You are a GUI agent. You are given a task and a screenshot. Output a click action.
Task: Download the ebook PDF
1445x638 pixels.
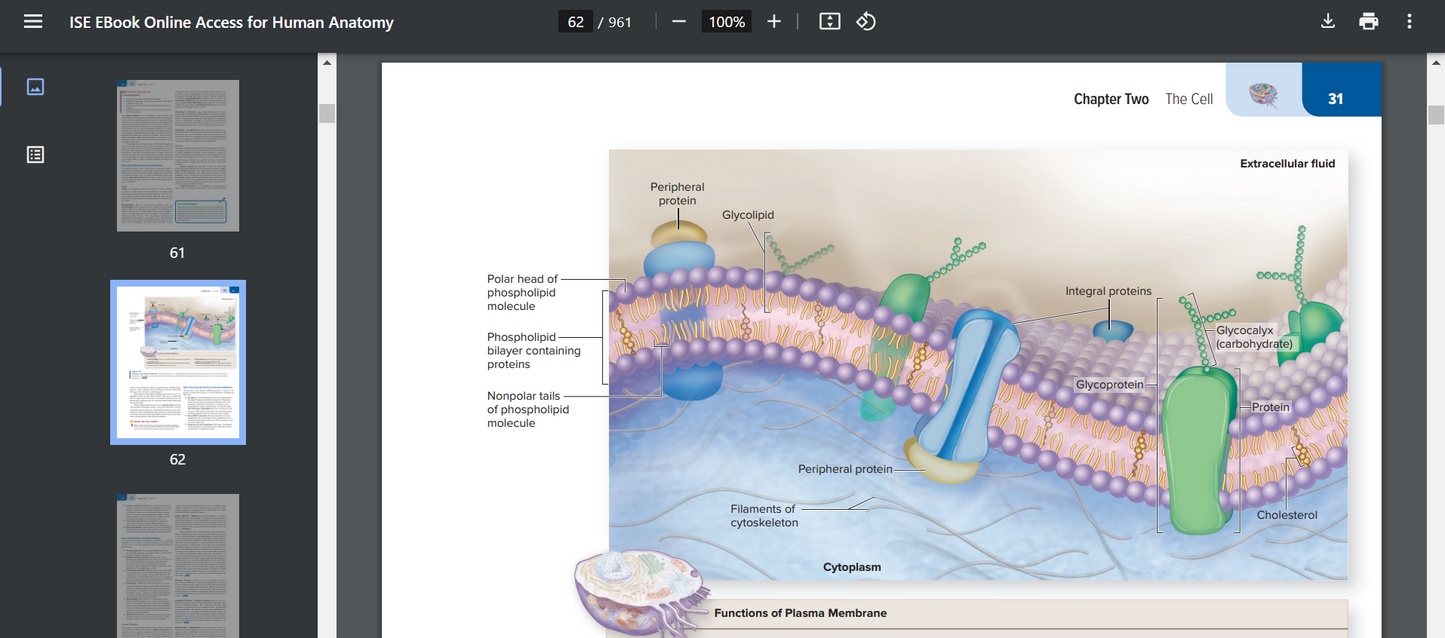1327,20
